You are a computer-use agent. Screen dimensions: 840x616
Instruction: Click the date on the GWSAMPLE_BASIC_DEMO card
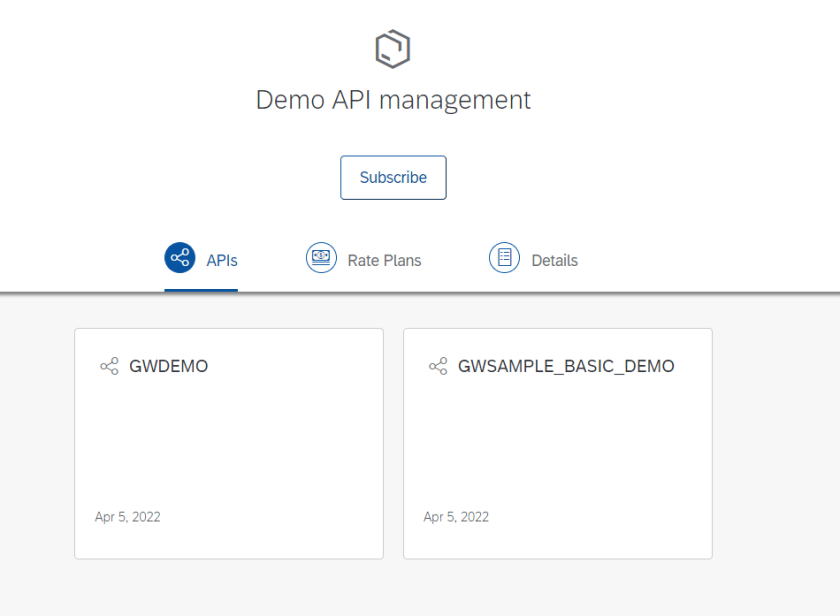pos(456,517)
